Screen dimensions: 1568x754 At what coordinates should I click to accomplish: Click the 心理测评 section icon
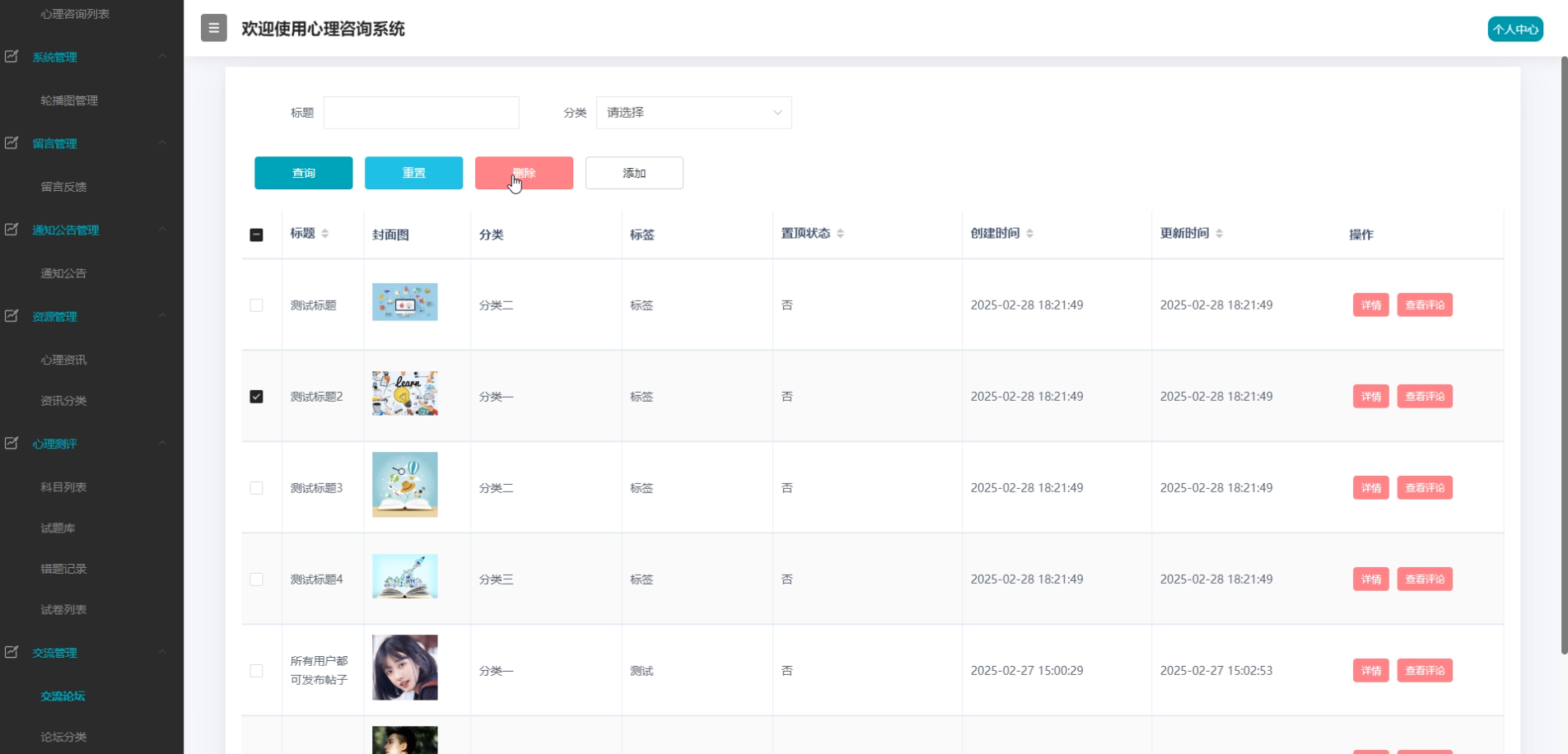click(x=12, y=443)
